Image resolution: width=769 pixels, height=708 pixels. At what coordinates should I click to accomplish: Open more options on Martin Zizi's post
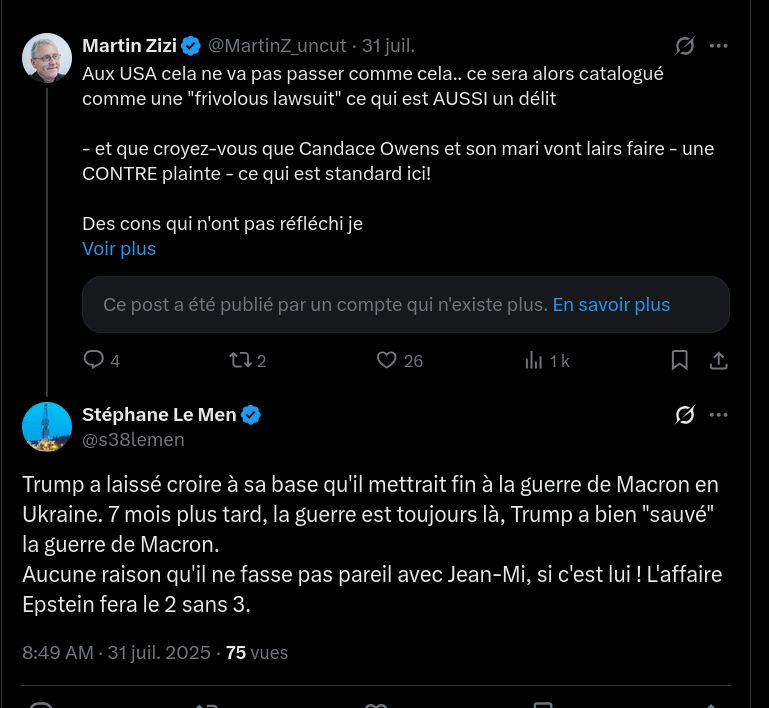click(718, 46)
